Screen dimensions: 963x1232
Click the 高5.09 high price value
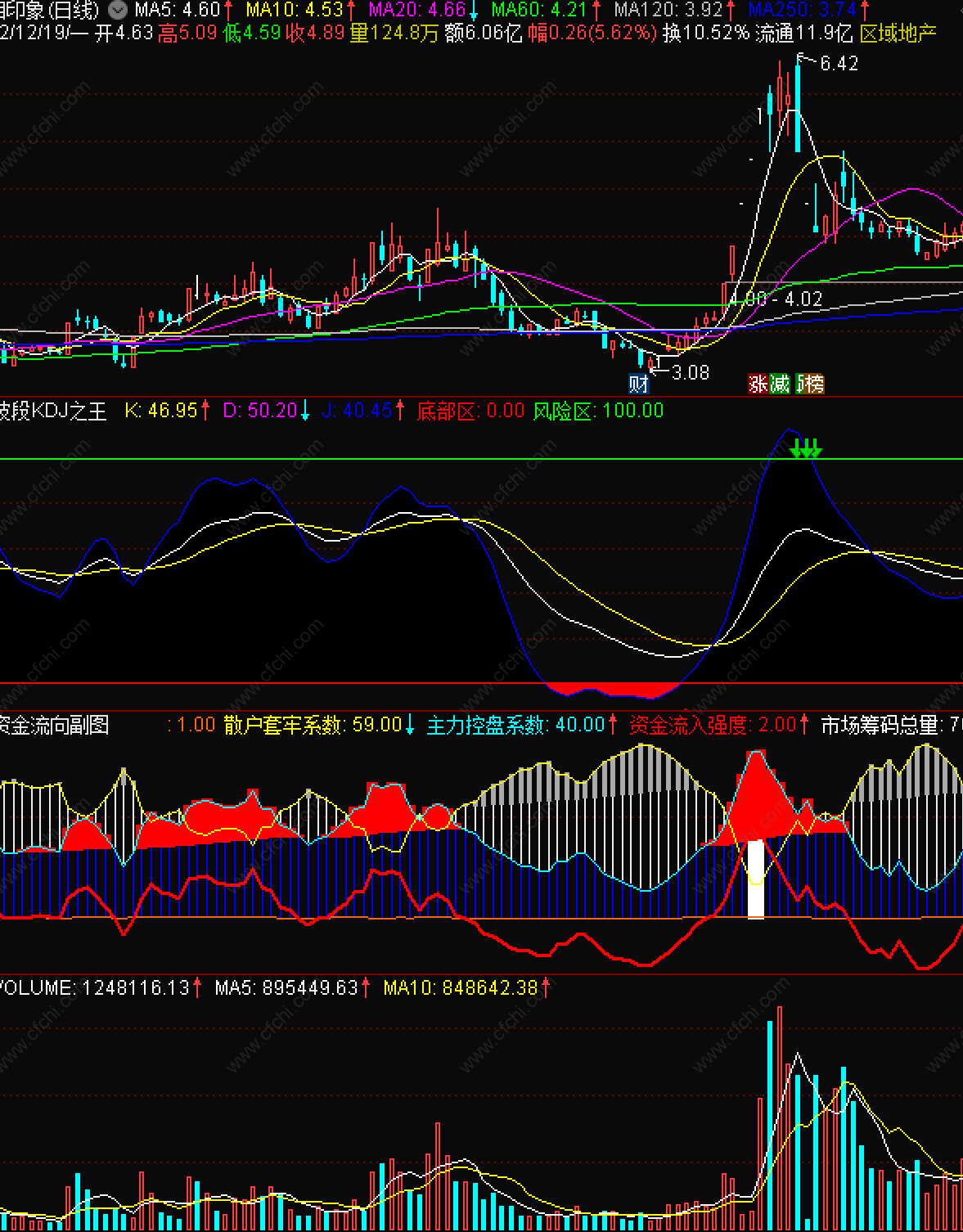[187, 33]
